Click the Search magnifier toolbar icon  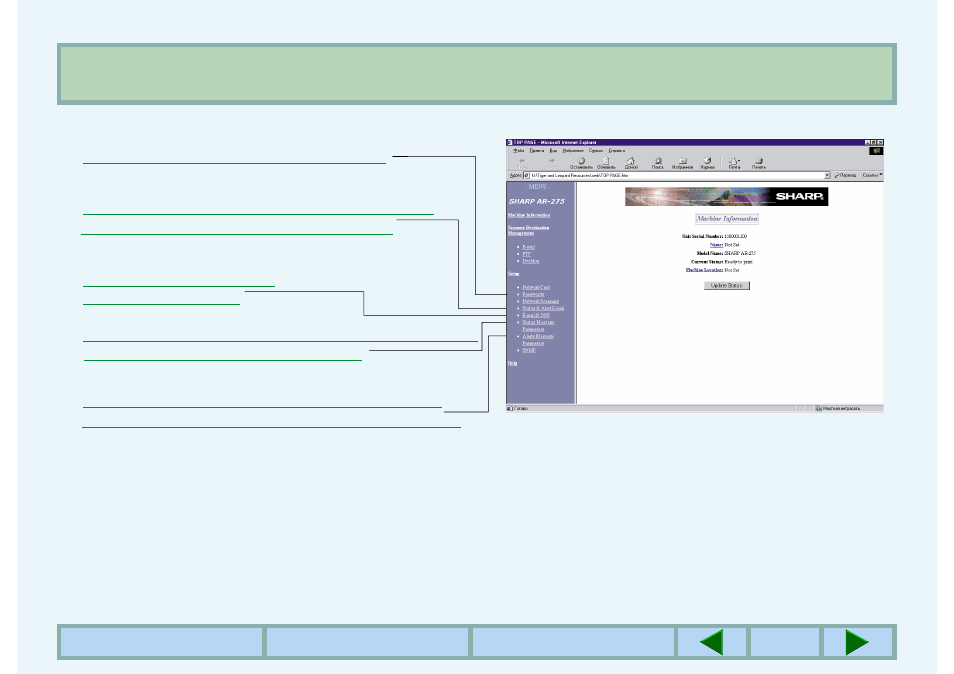tap(658, 163)
